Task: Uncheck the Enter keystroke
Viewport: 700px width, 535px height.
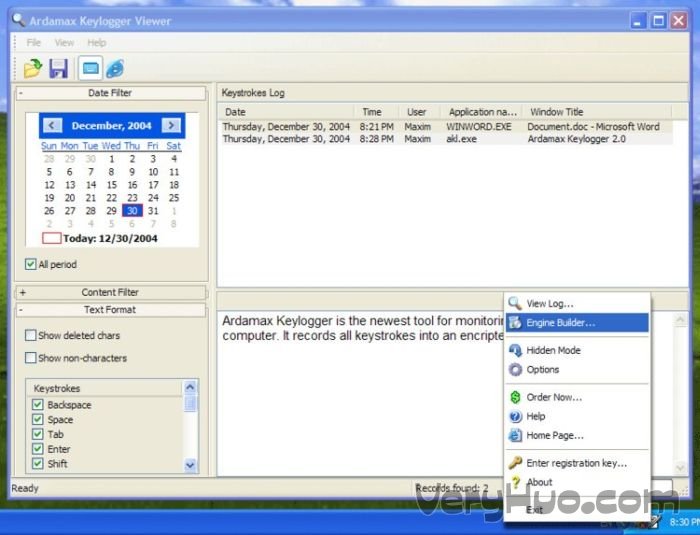Action: pos(38,449)
